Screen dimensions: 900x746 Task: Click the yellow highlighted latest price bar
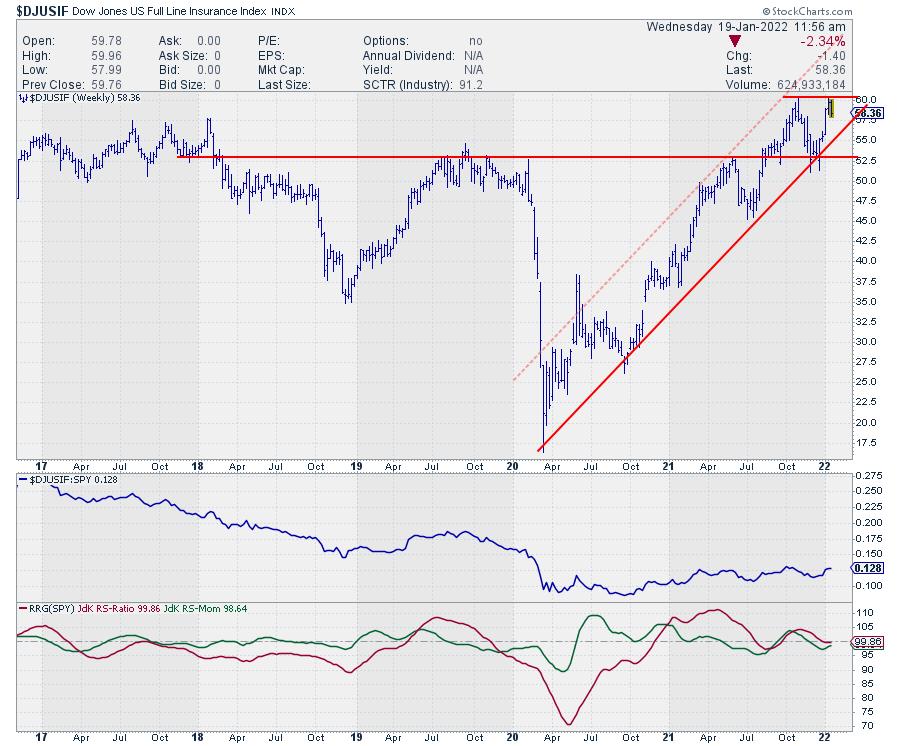tap(831, 106)
